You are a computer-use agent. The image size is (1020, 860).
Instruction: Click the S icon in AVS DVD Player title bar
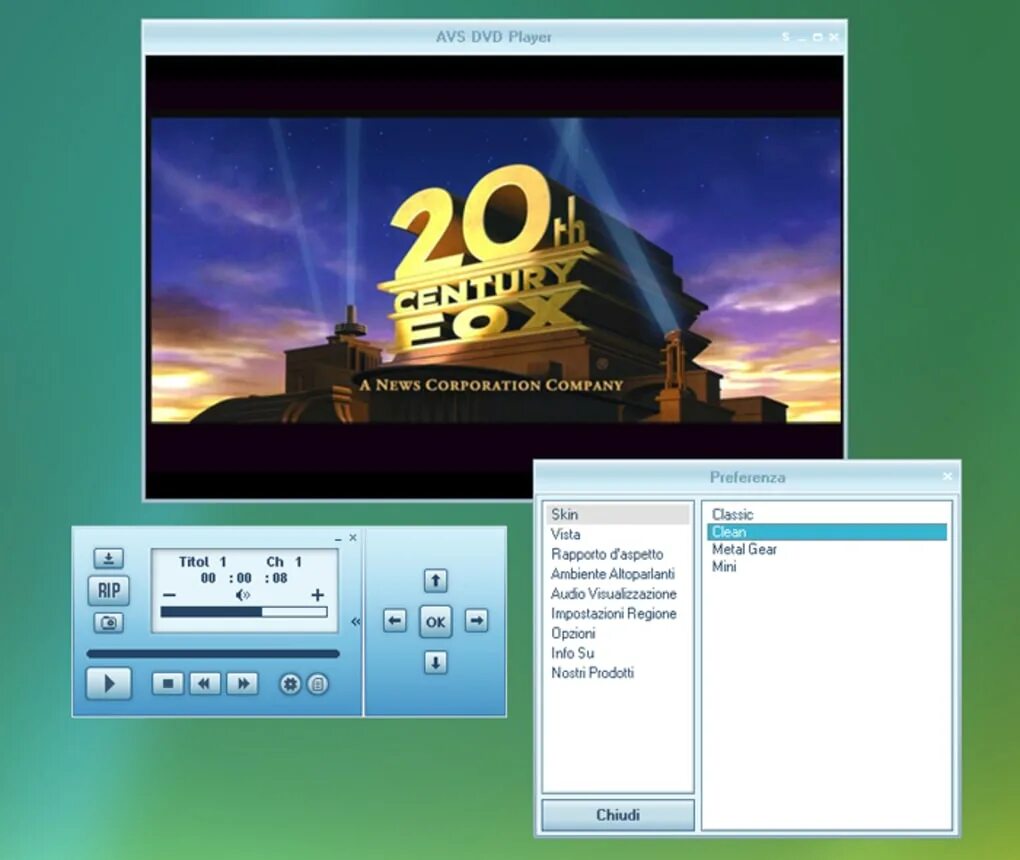click(786, 37)
